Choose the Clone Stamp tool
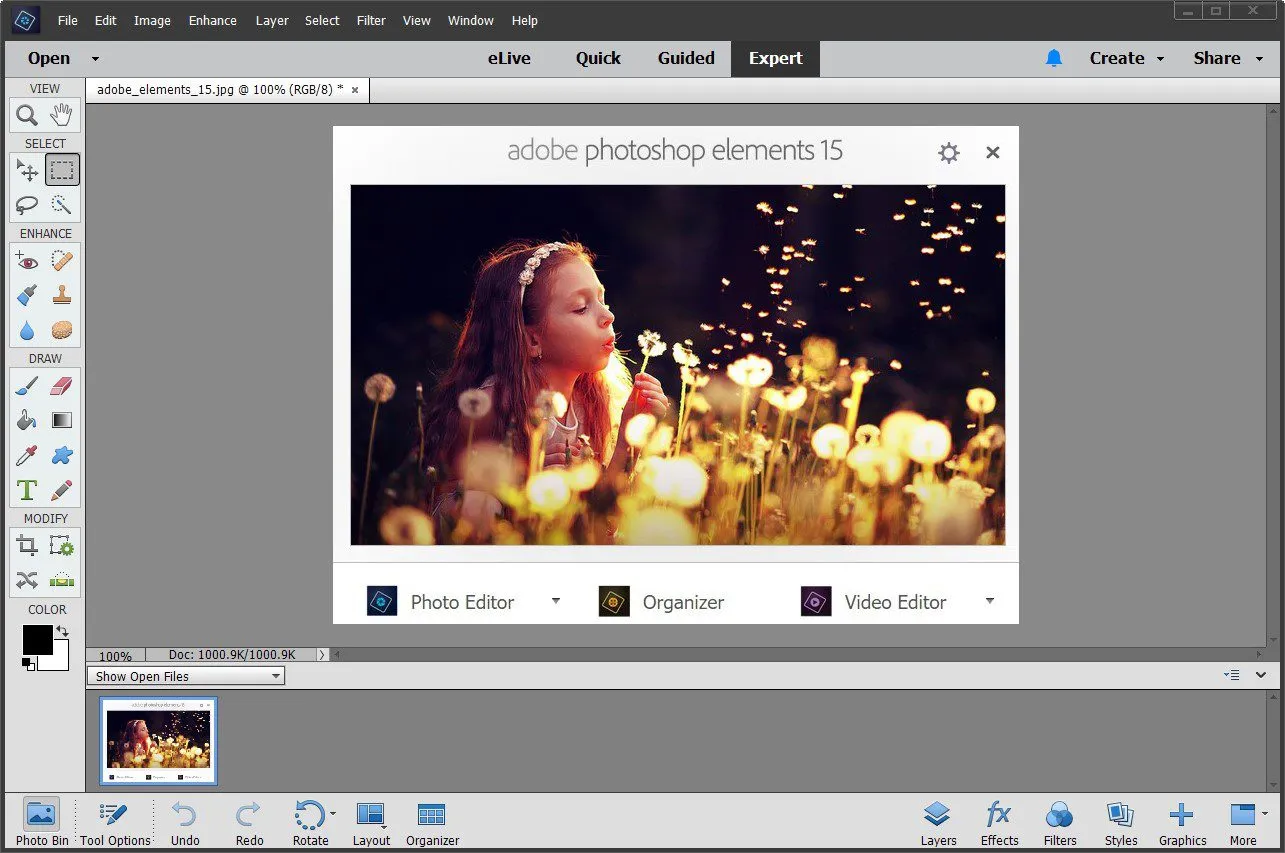The image size is (1285, 853). coord(61,294)
